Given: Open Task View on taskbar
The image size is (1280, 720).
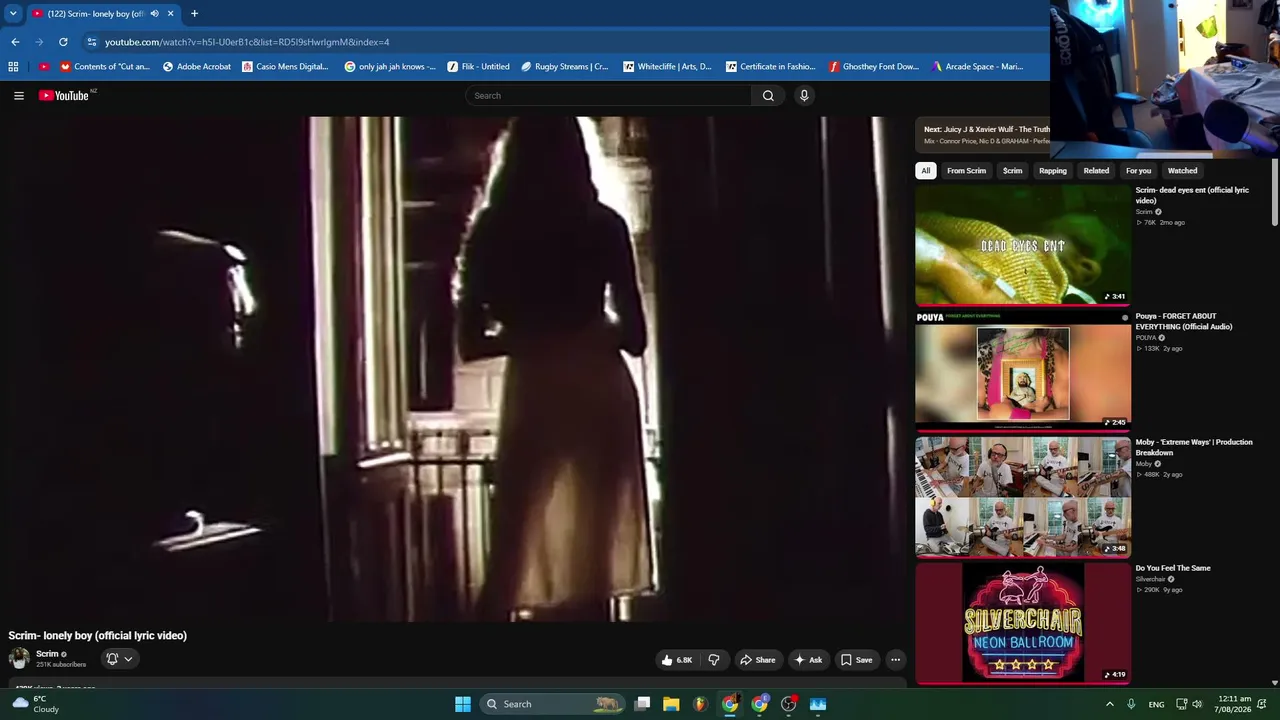Looking at the screenshot, I should [x=642, y=704].
